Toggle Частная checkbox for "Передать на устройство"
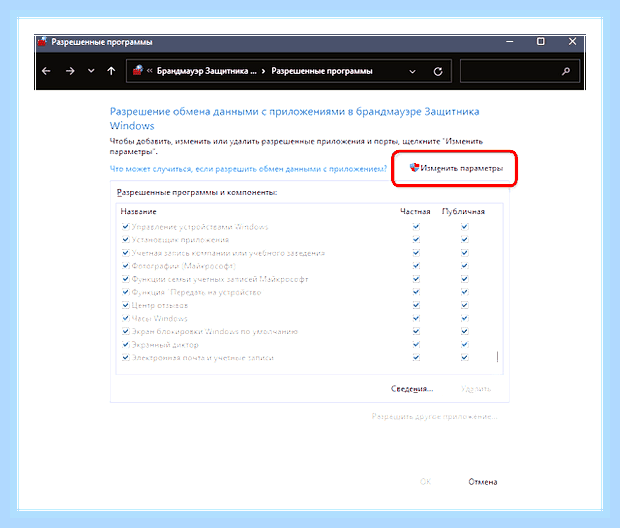This screenshot has height=528, width=620. pos(416,292)
